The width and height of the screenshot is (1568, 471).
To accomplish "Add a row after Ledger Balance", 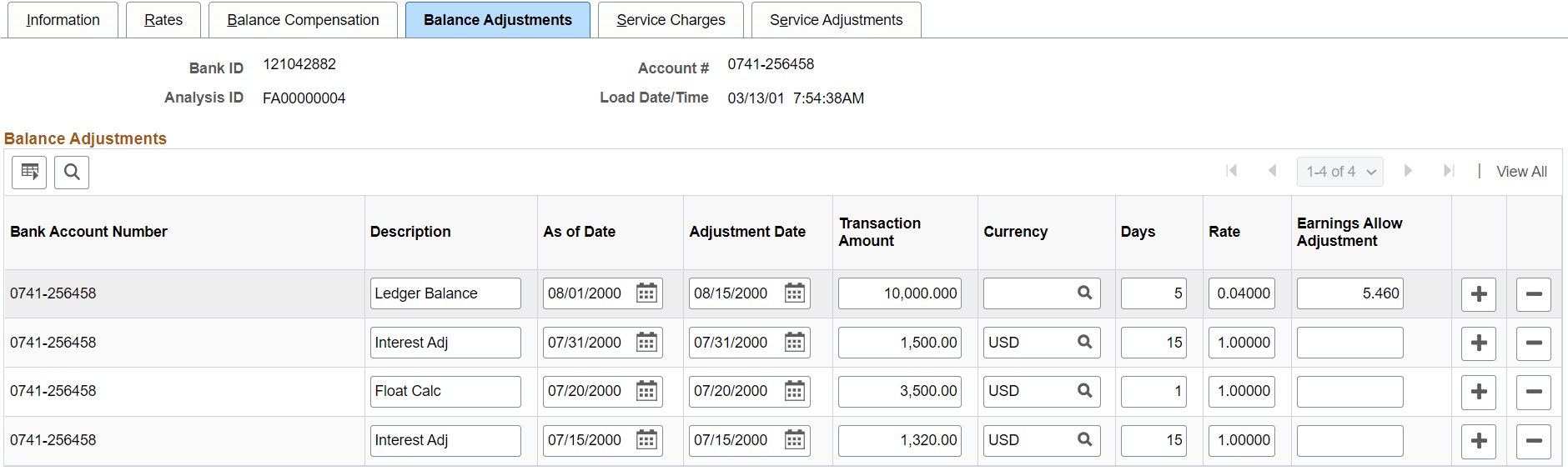I will click(1479, 294).
